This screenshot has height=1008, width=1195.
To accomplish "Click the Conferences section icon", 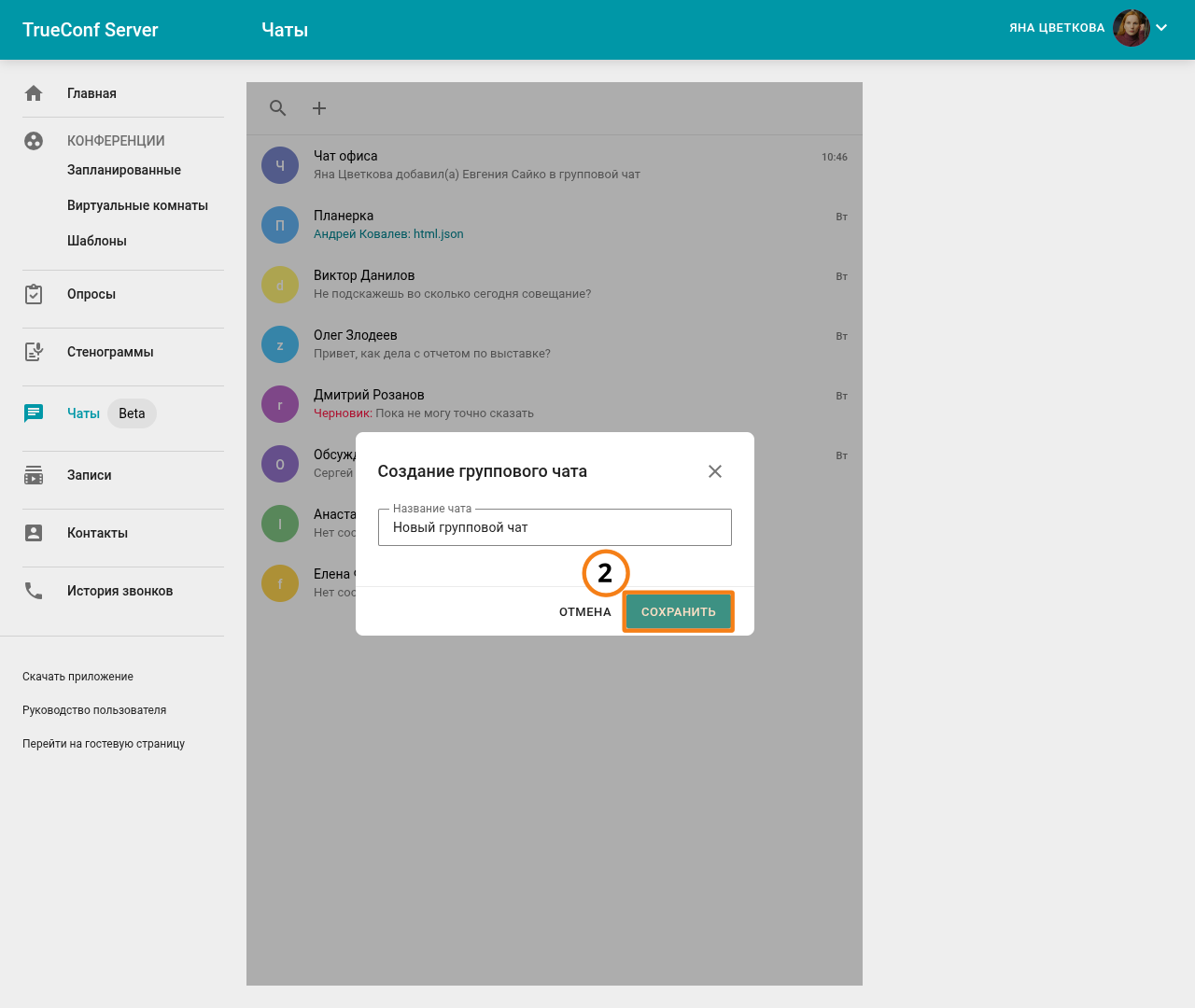I will point(34,141).
